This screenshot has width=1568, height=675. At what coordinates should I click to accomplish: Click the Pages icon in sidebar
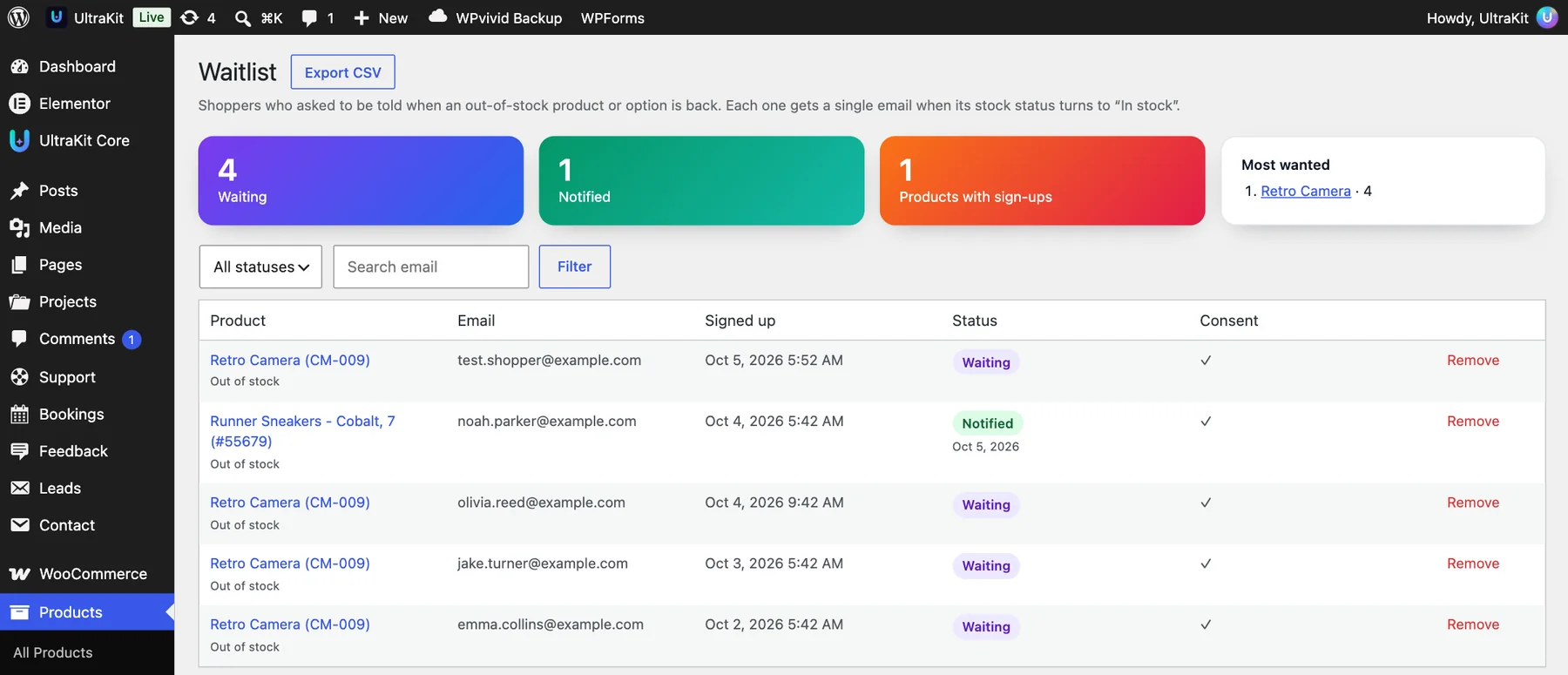tap(19, 265)
